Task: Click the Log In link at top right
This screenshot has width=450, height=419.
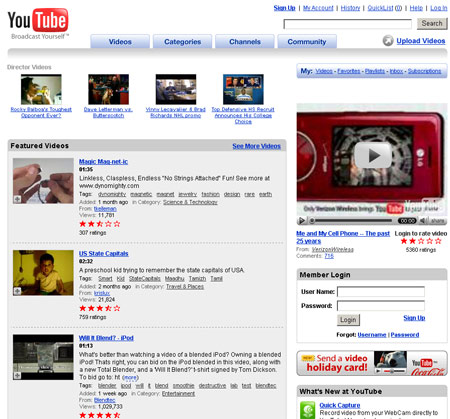Action: (439, 8)
